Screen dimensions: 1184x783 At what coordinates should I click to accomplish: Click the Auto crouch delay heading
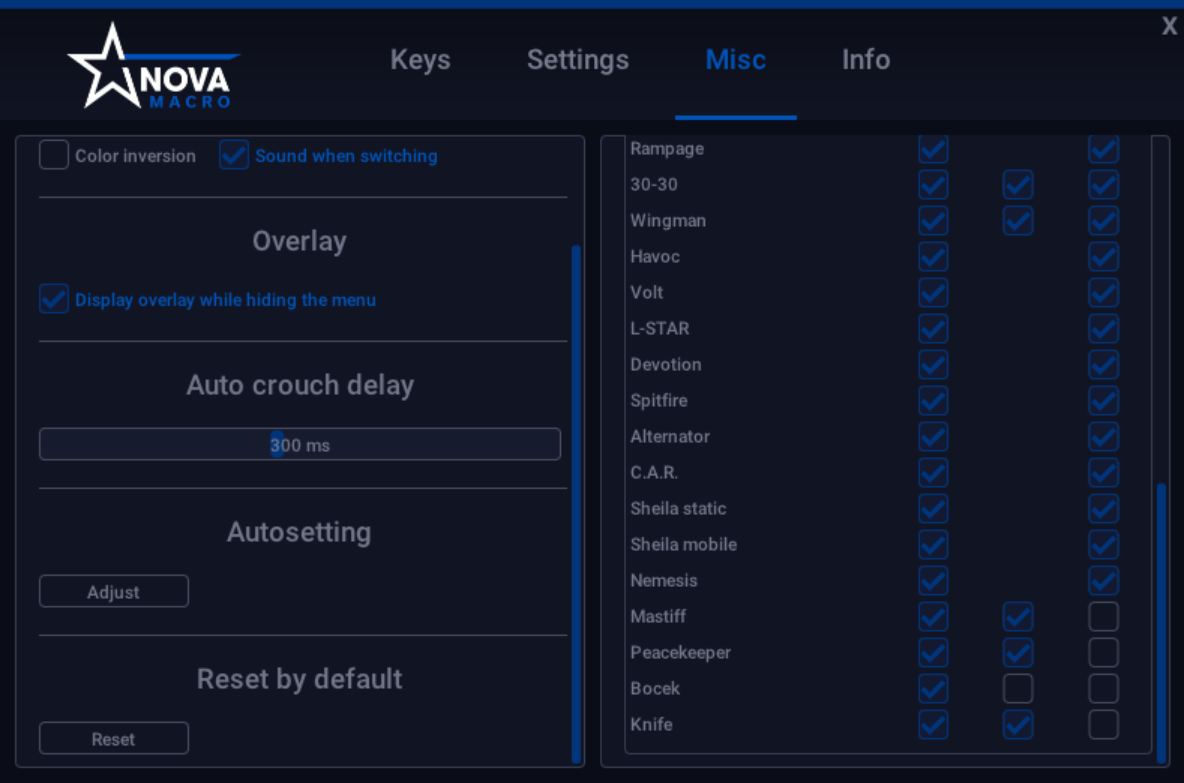coord(300,385)
